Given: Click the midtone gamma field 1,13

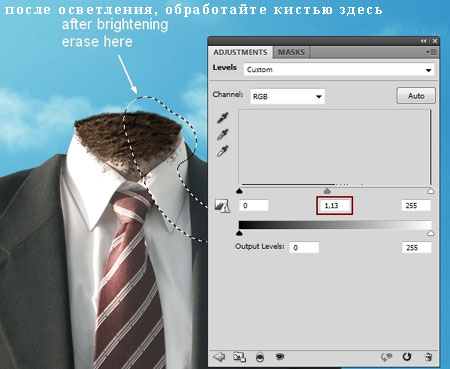Looking at the screenshot, I should coord(334,205).
